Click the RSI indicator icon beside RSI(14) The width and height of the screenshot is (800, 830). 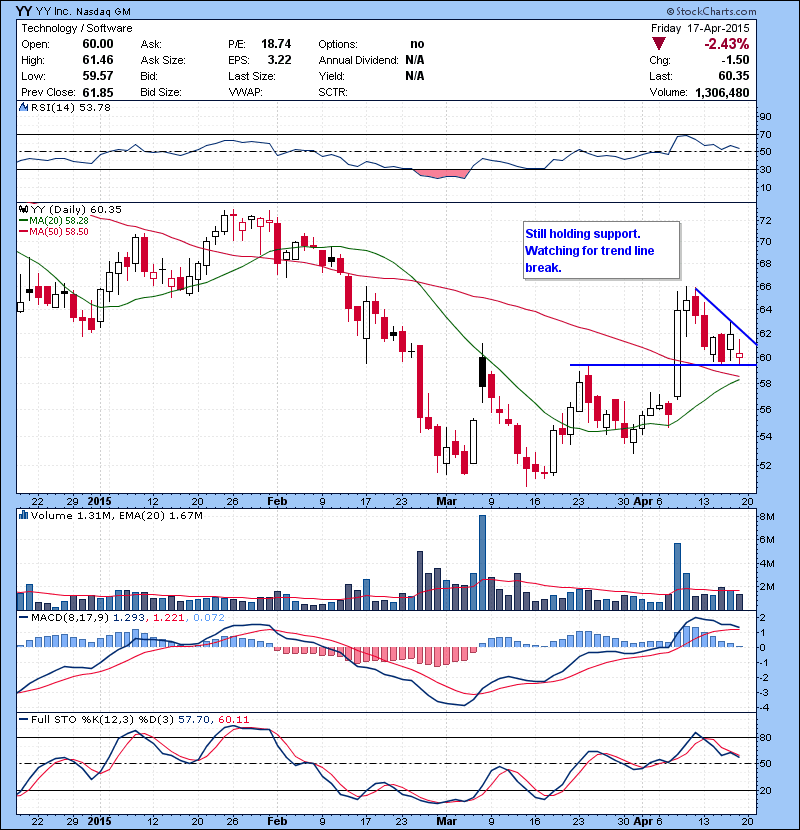click(x=23, y=107)
